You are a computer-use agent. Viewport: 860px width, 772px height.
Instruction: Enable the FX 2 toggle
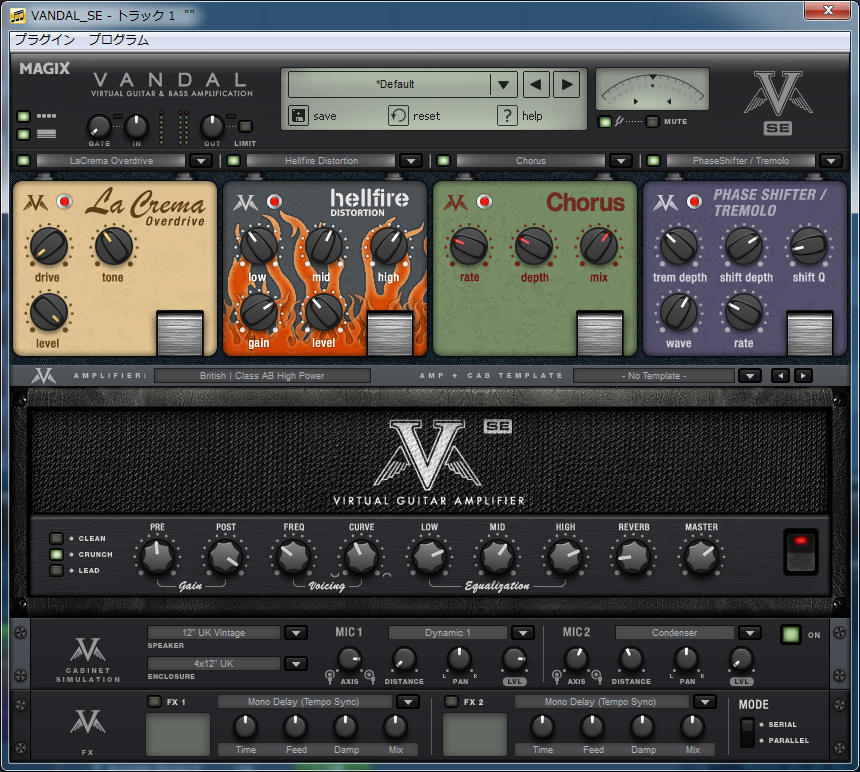pyautogui.click(x=451, y=702)
